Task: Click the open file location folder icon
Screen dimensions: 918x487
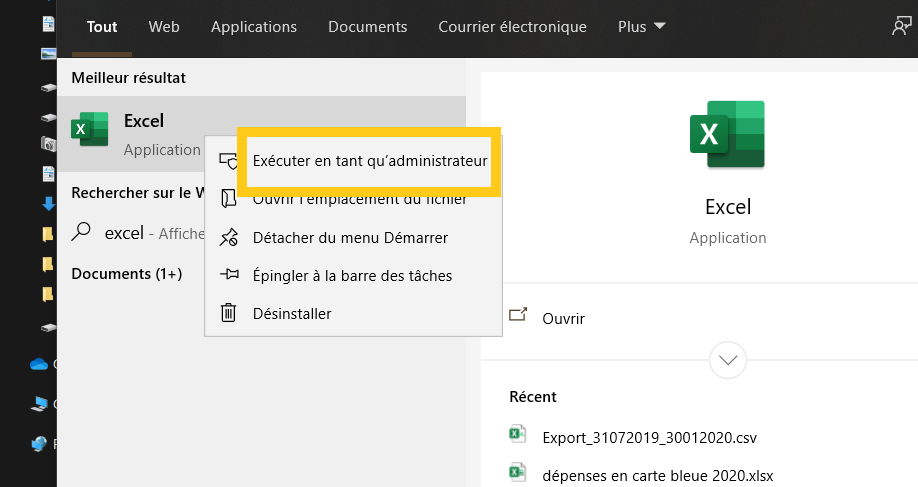Action: point(228,198)
